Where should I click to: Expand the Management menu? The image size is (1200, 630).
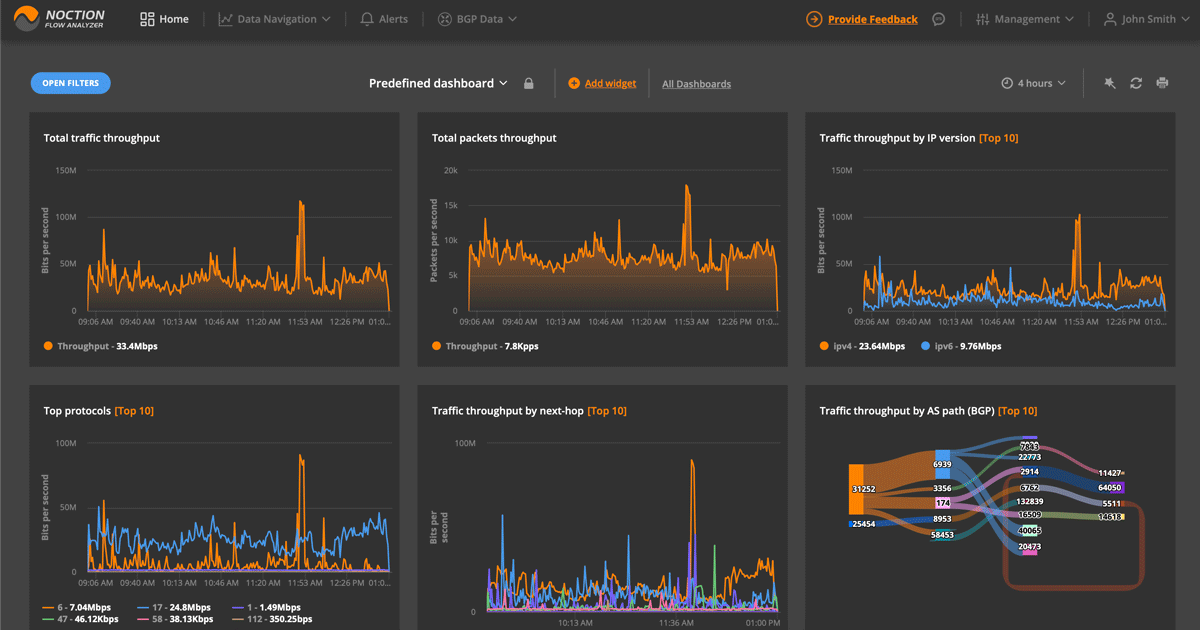pos(1024,19)
